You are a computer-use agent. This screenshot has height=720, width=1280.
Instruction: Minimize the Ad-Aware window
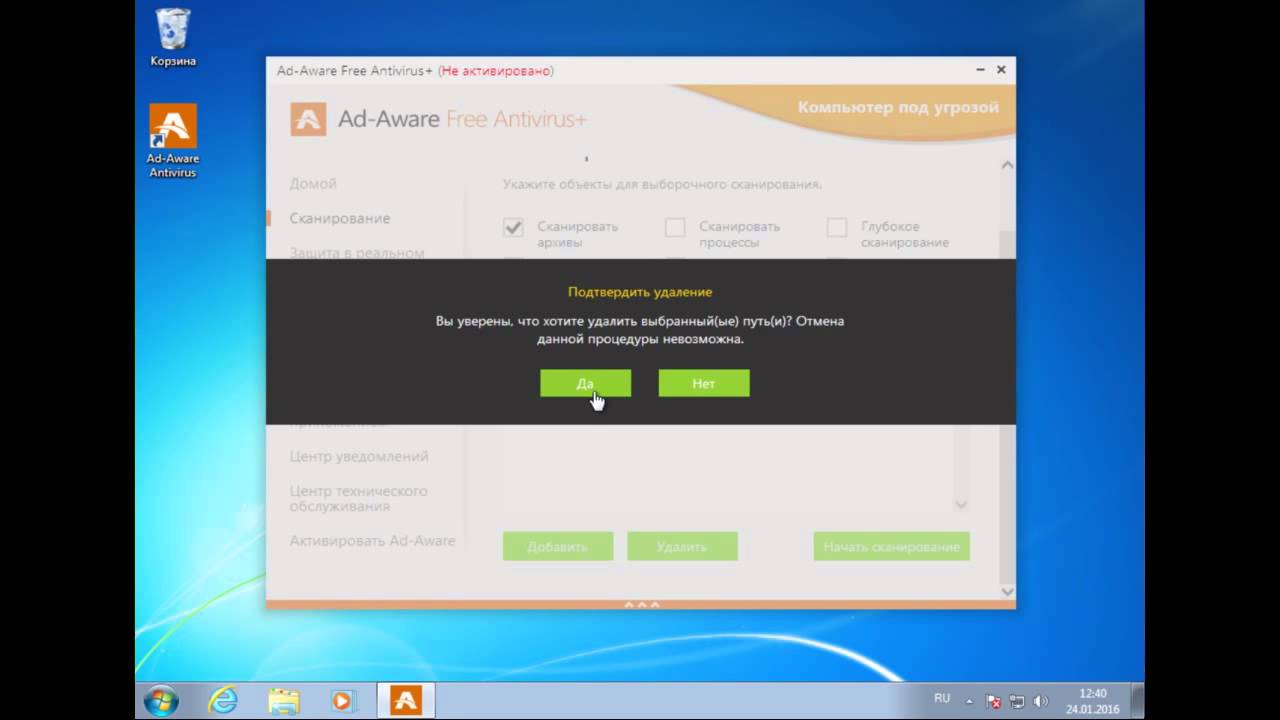981,70
